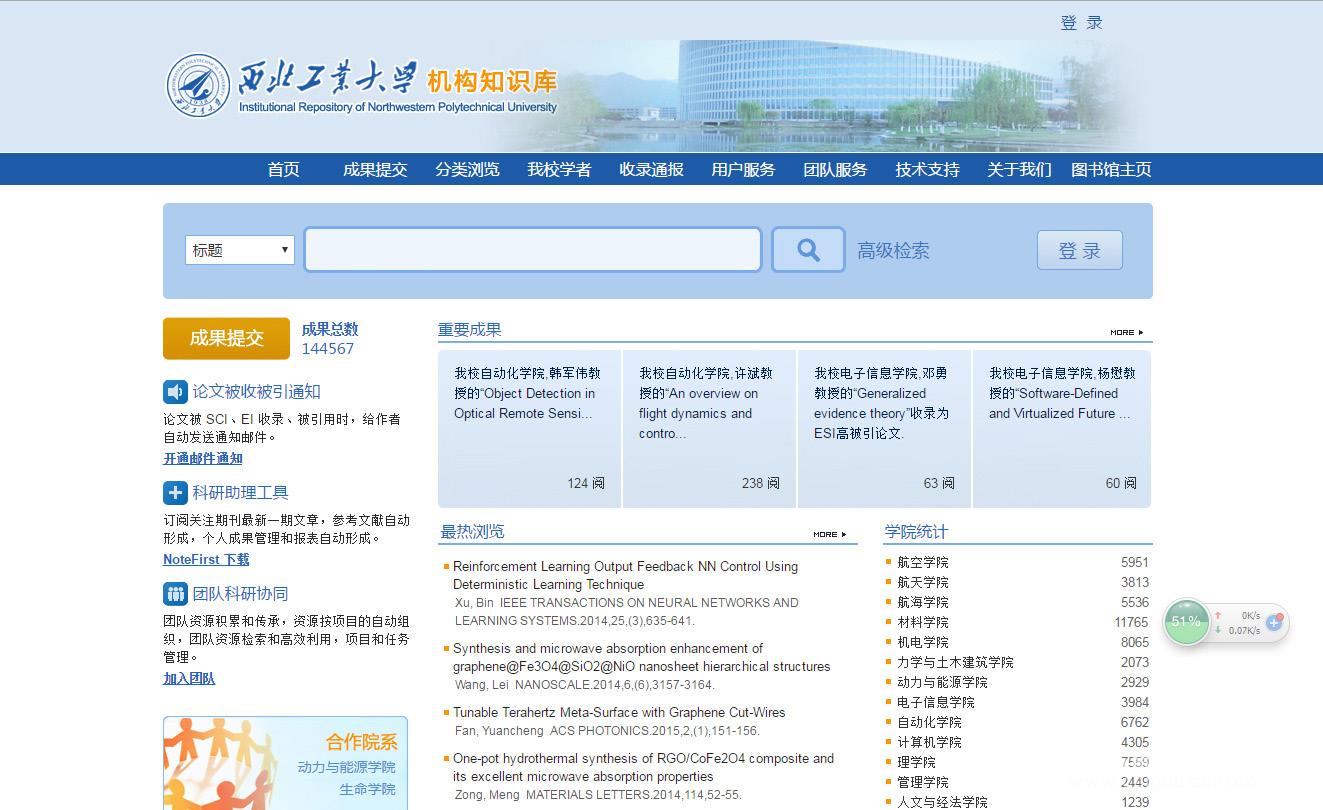
Task: Open 航空学院 in the 学院统计 list
Action: point(922,562)
